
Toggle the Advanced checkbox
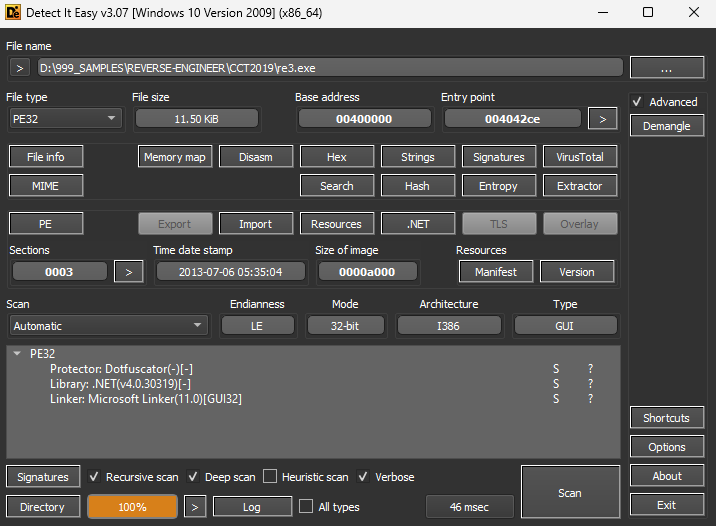(637, 102)
